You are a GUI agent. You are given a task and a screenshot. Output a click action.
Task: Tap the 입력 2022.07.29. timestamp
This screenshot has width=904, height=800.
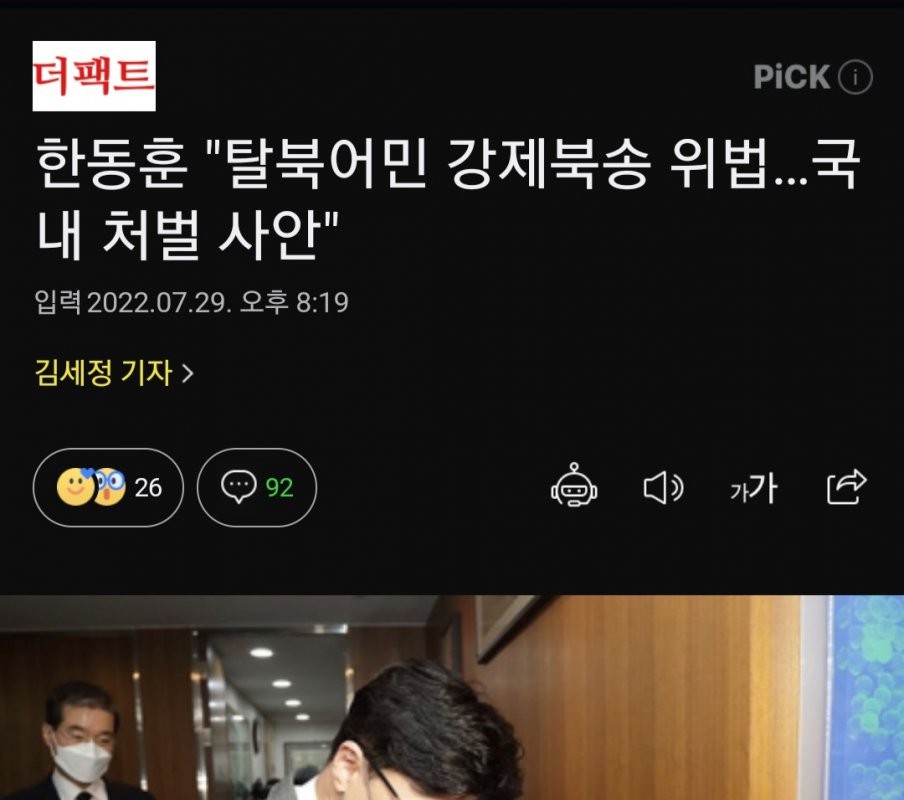(191, 302)
